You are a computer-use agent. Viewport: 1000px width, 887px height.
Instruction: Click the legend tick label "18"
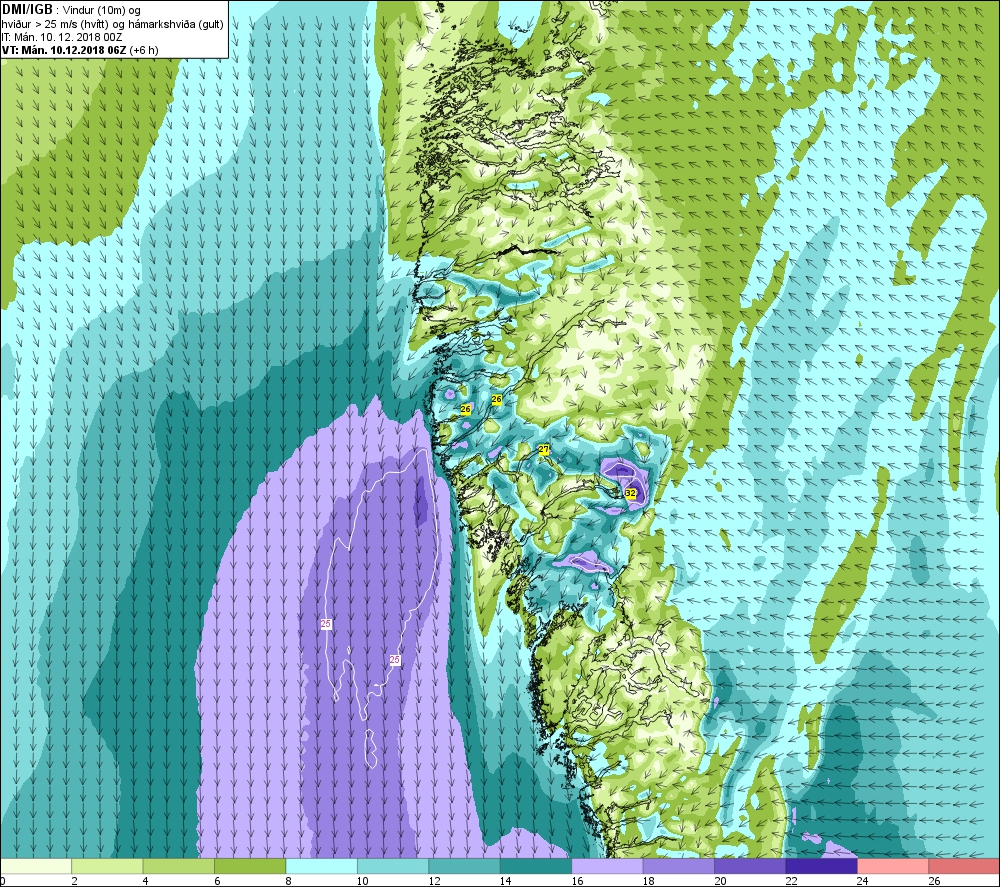[x=648, y=881]
